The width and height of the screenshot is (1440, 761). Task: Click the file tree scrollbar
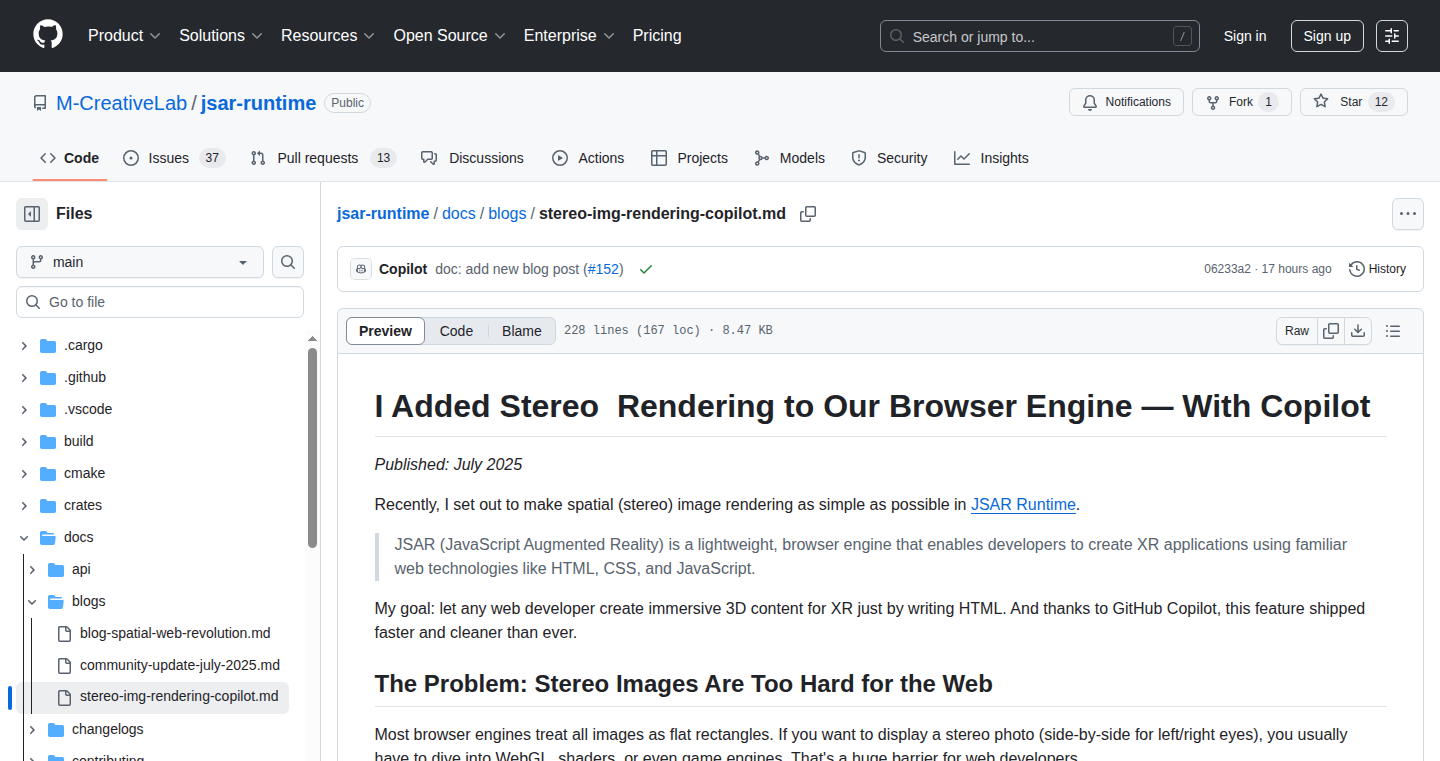coord(312,448)
